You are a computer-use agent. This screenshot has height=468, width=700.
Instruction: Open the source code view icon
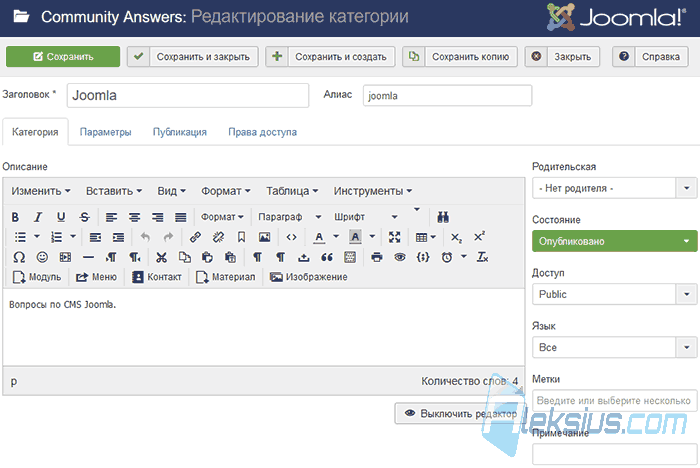click(x=292, y=237)
